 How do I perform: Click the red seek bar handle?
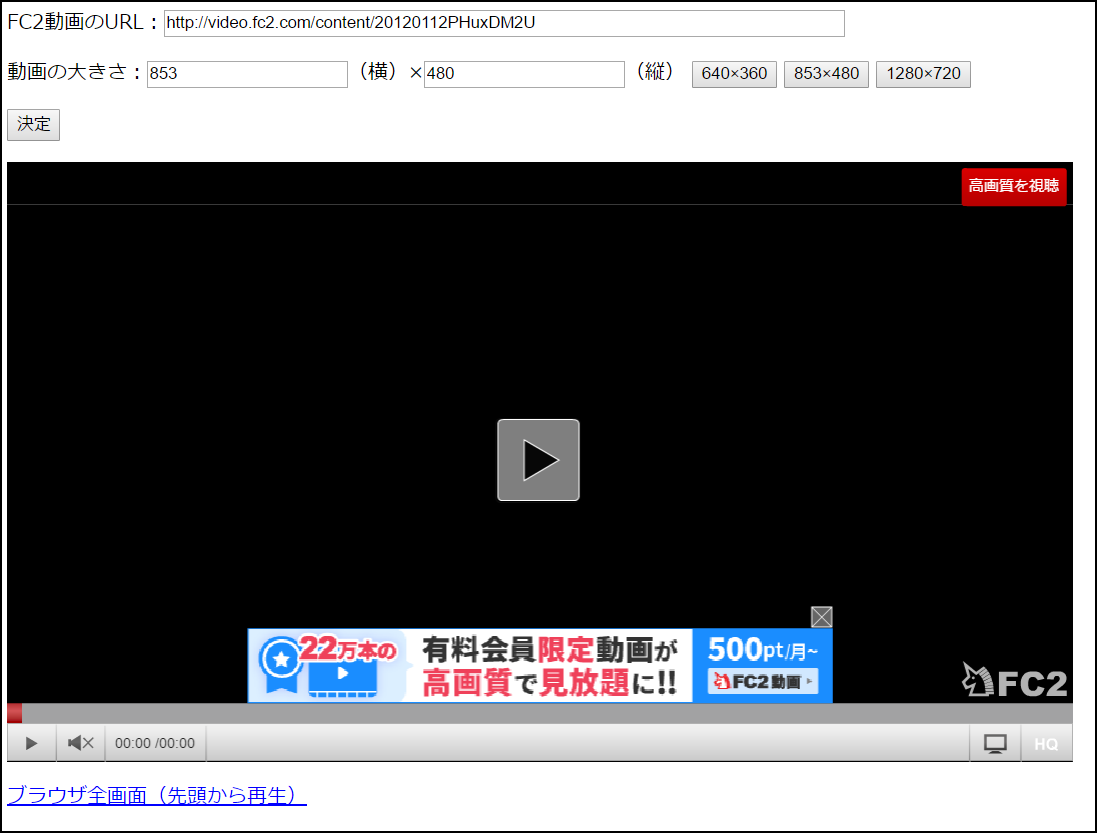tap(14, 713)
